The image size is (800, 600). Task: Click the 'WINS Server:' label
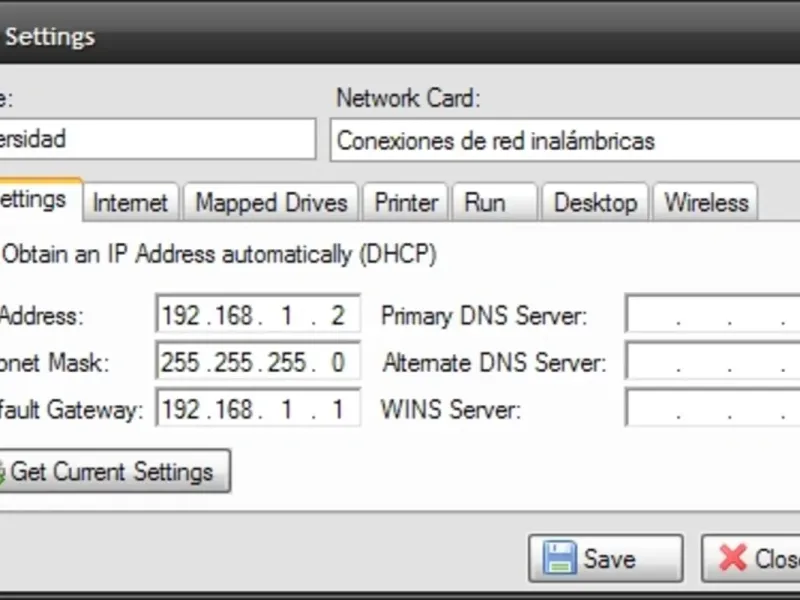tap(451, 409)
